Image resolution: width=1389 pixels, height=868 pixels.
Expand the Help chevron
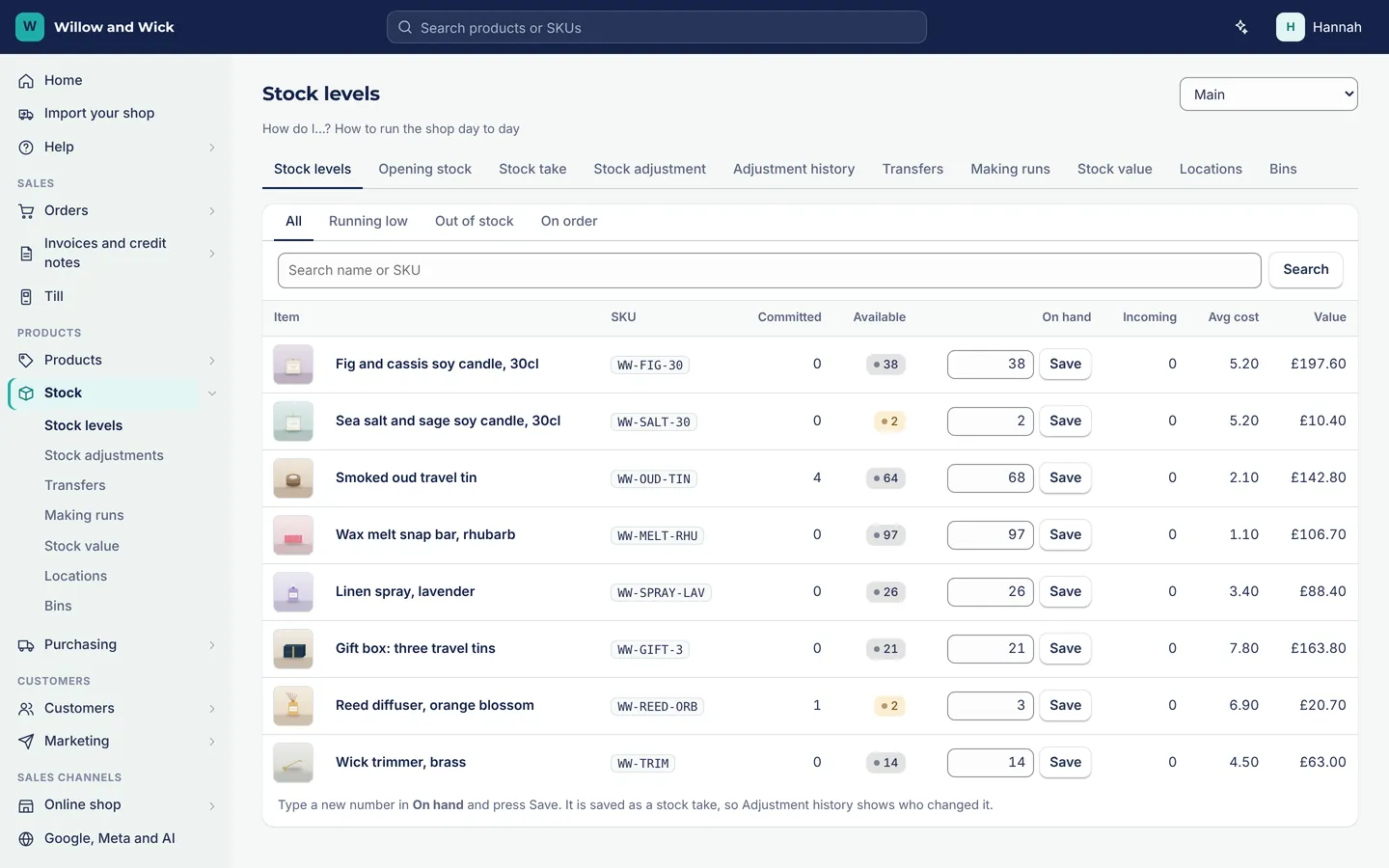click(212, 148)
